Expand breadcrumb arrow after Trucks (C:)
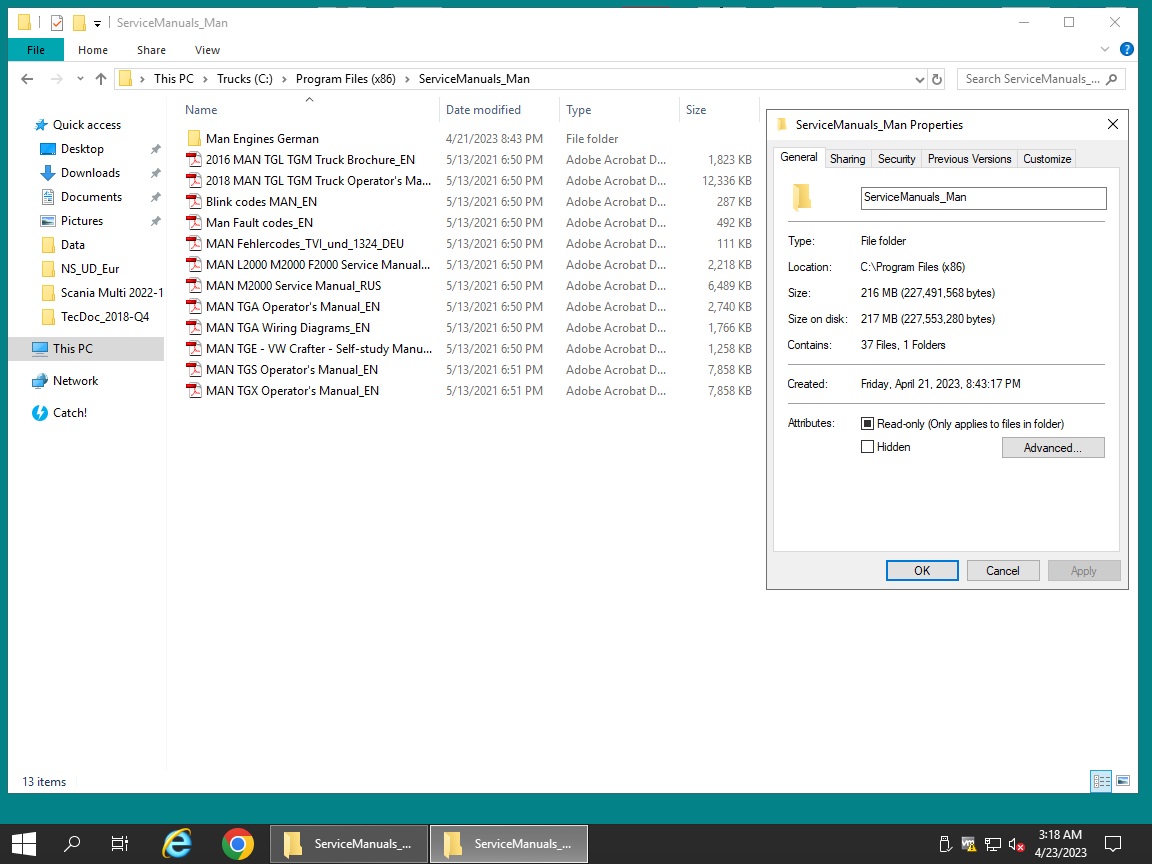Image resolution: width=1152 pixels, height=864 pixels. [x=284, y=79]
